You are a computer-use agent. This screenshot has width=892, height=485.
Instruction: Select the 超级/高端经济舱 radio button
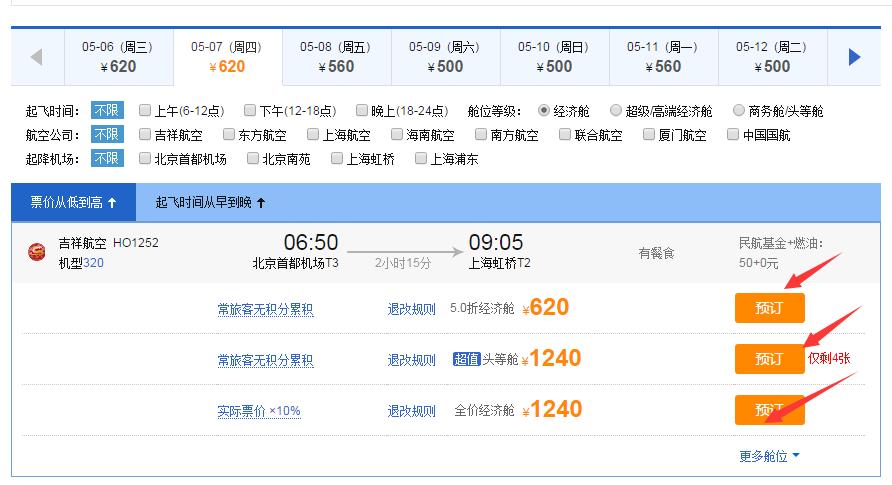616,111
